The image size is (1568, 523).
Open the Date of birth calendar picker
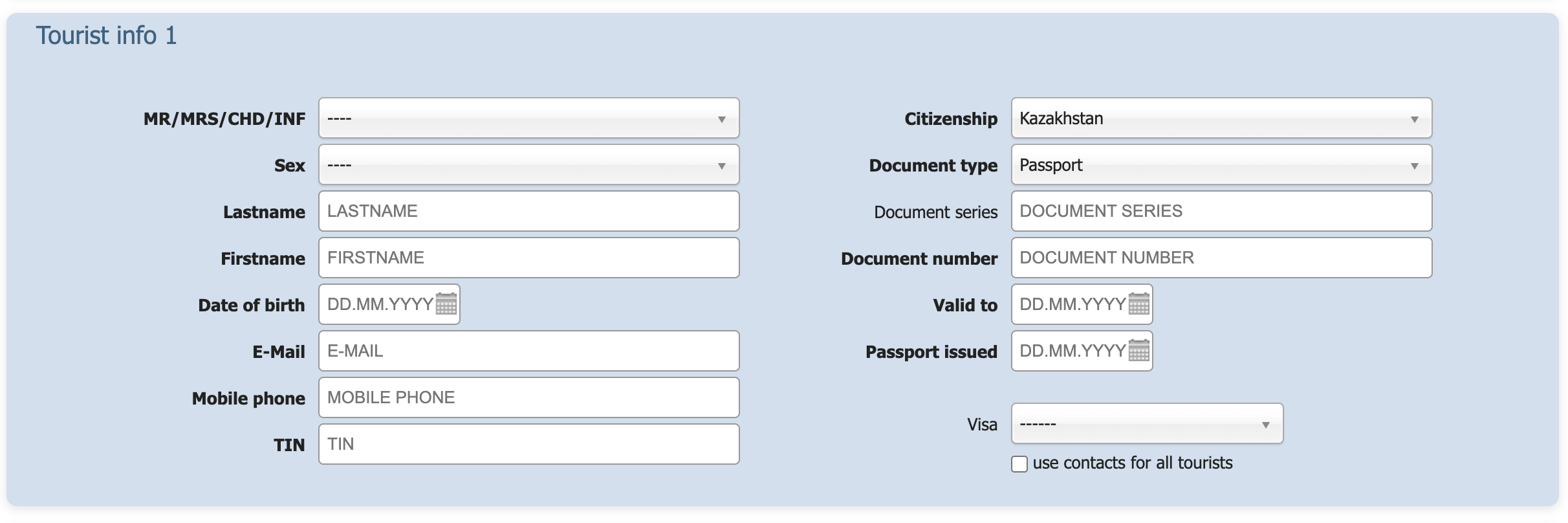pos(446,304)
